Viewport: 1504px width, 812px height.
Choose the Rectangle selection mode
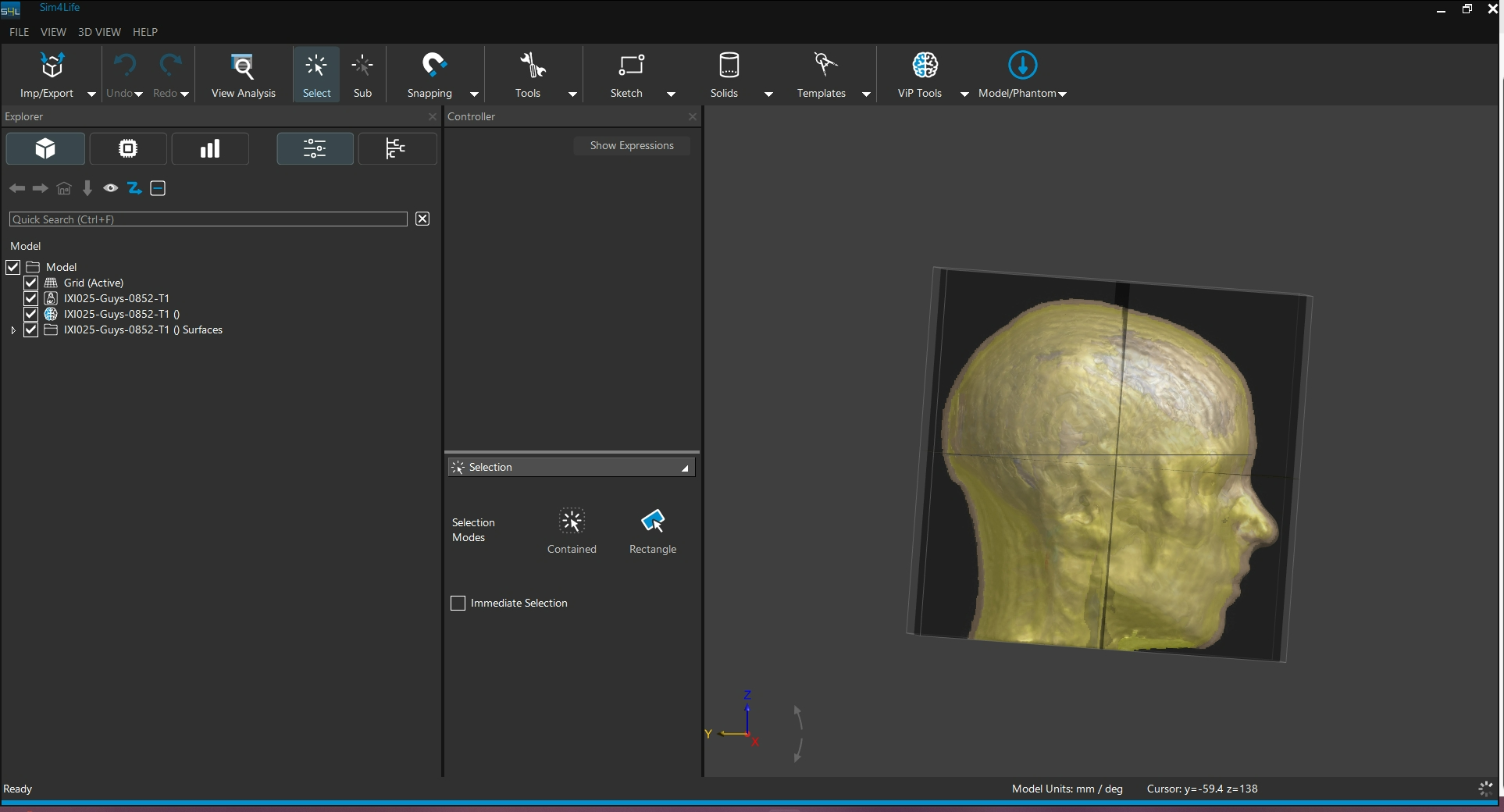[652, 522]
